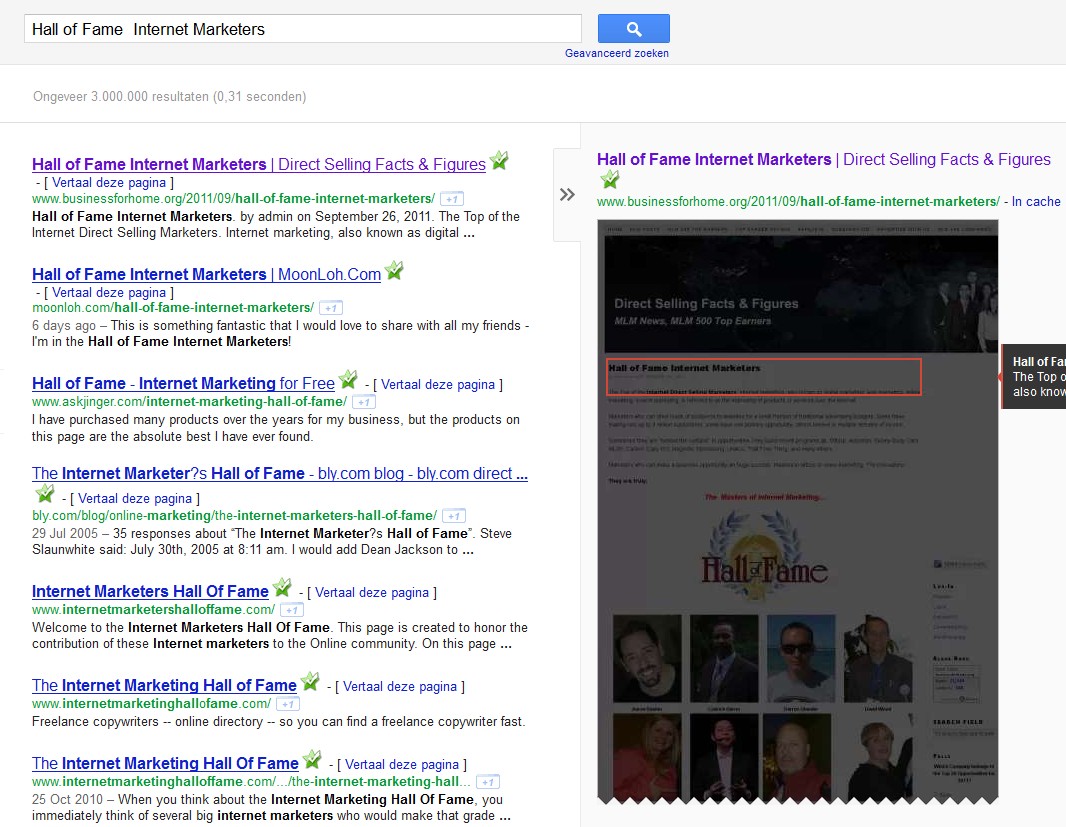Click the green internetmarketershalloffame.com URL

(x=154, y=609)
